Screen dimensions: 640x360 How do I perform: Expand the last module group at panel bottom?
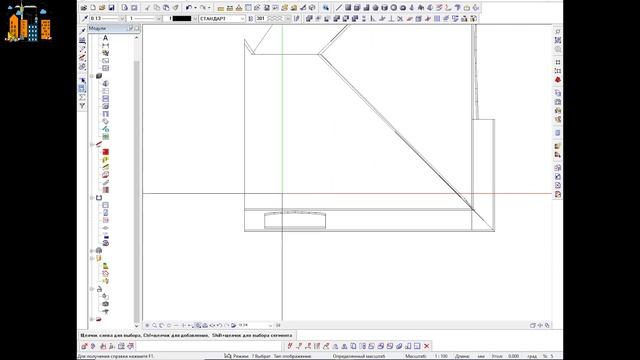click(92, 319)
